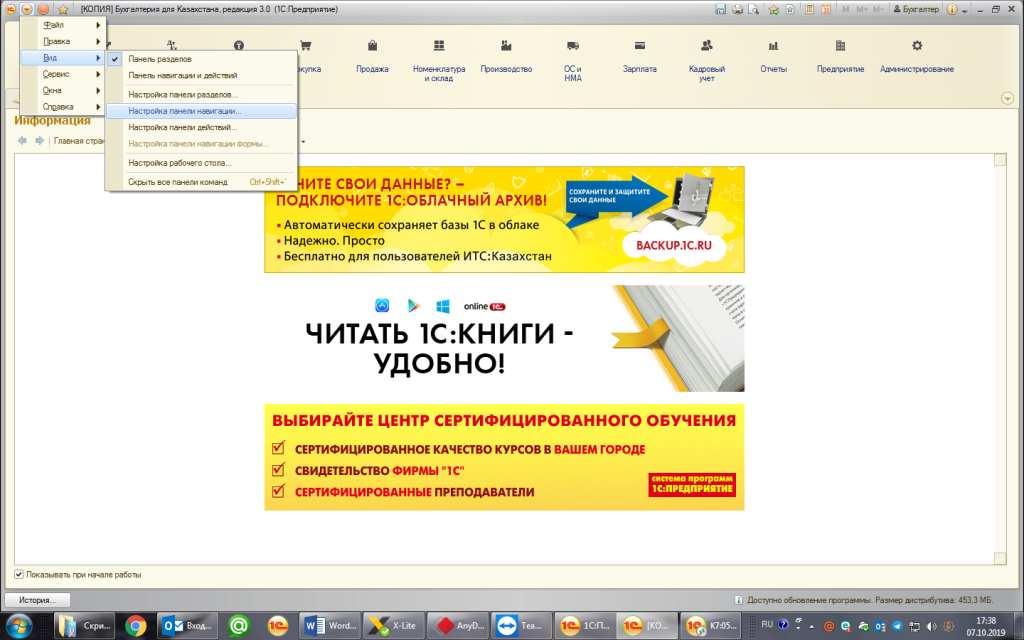Choose Настройка рабочего стола...
Screen dimensions: 1024x640
pos(201,163)
